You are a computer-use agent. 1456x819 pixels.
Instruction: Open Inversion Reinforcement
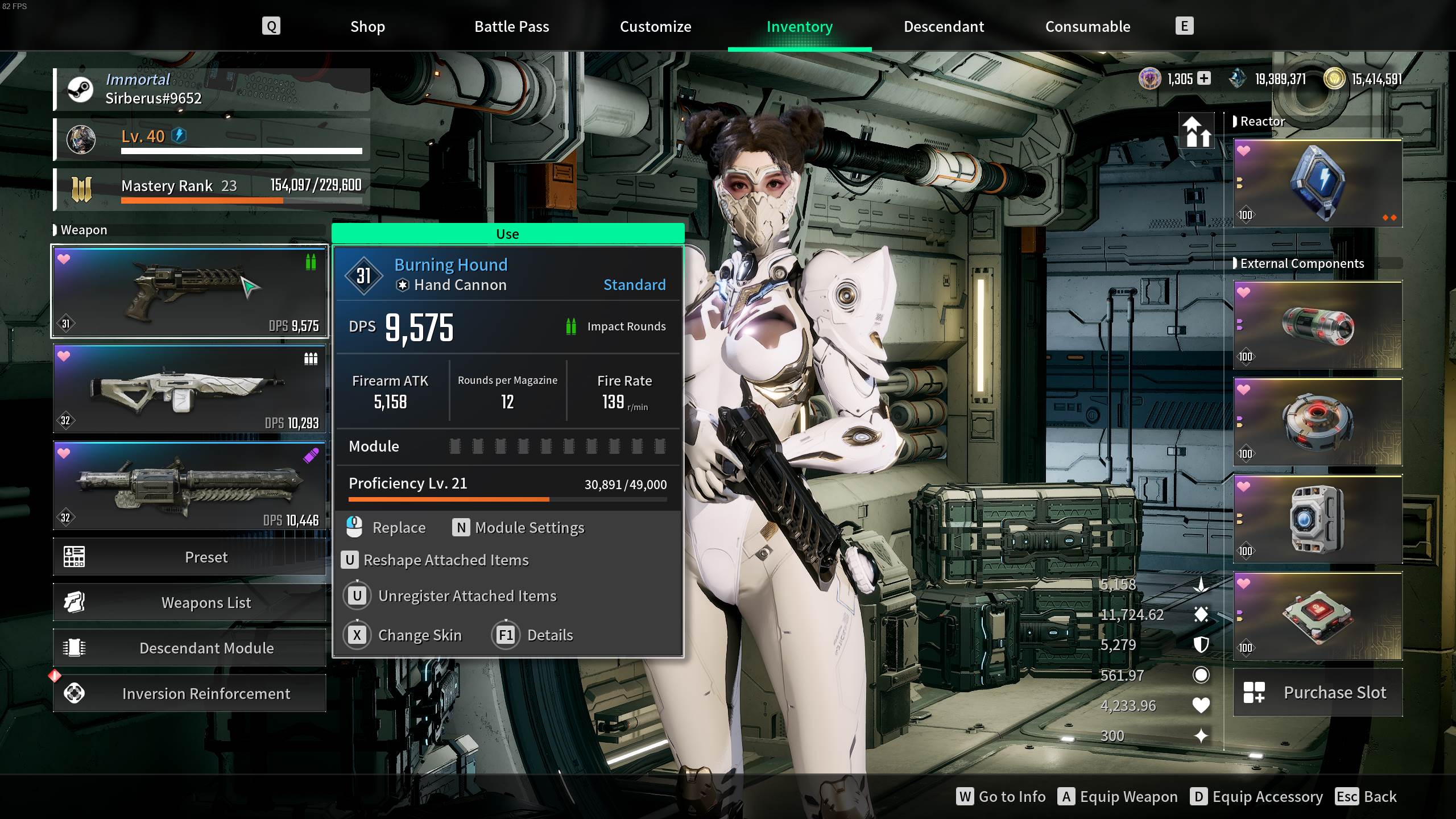(x=190, y=693)
